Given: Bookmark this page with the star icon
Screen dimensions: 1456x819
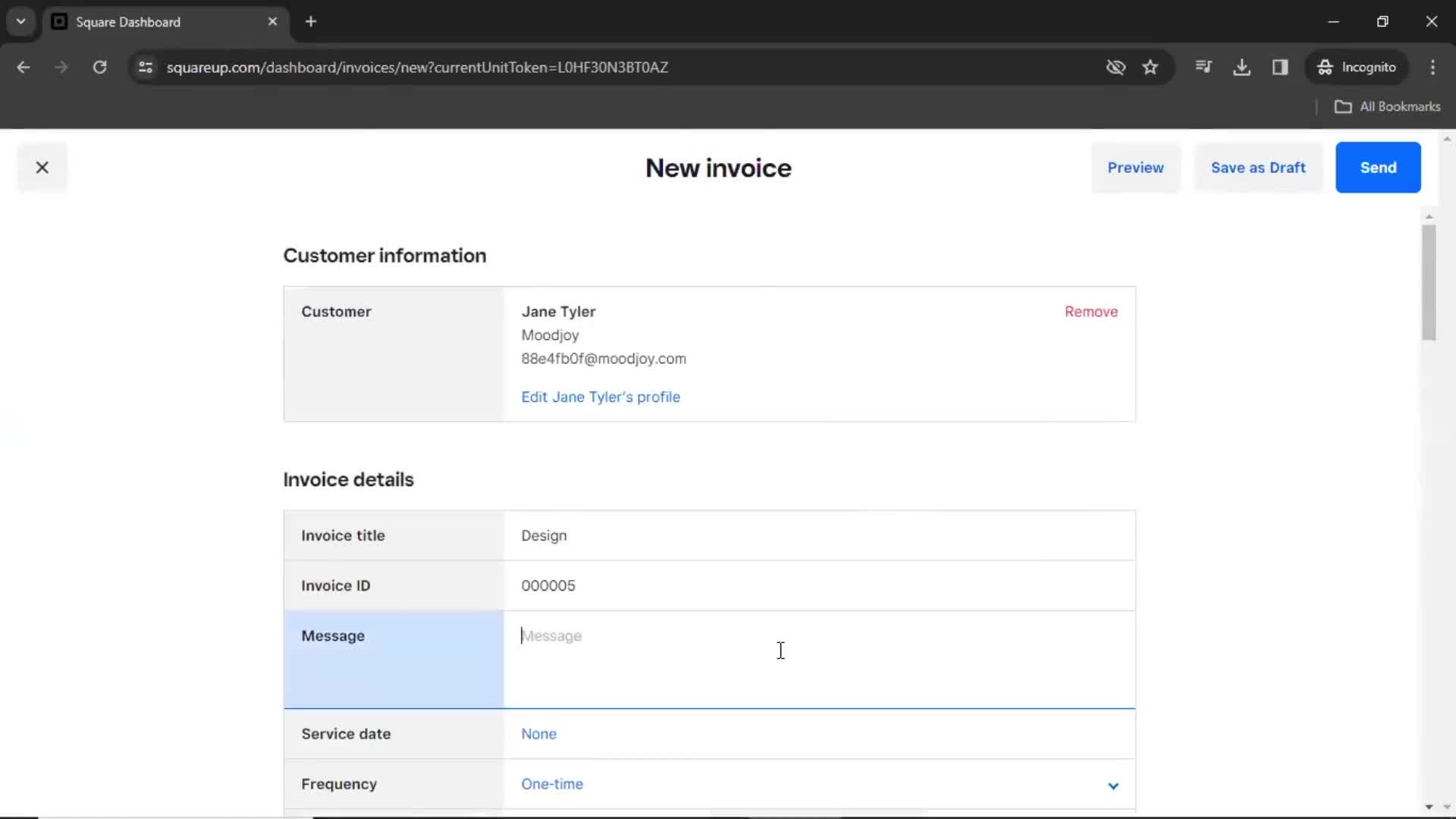Looking at the screenshot, I should pos(1150,67).
